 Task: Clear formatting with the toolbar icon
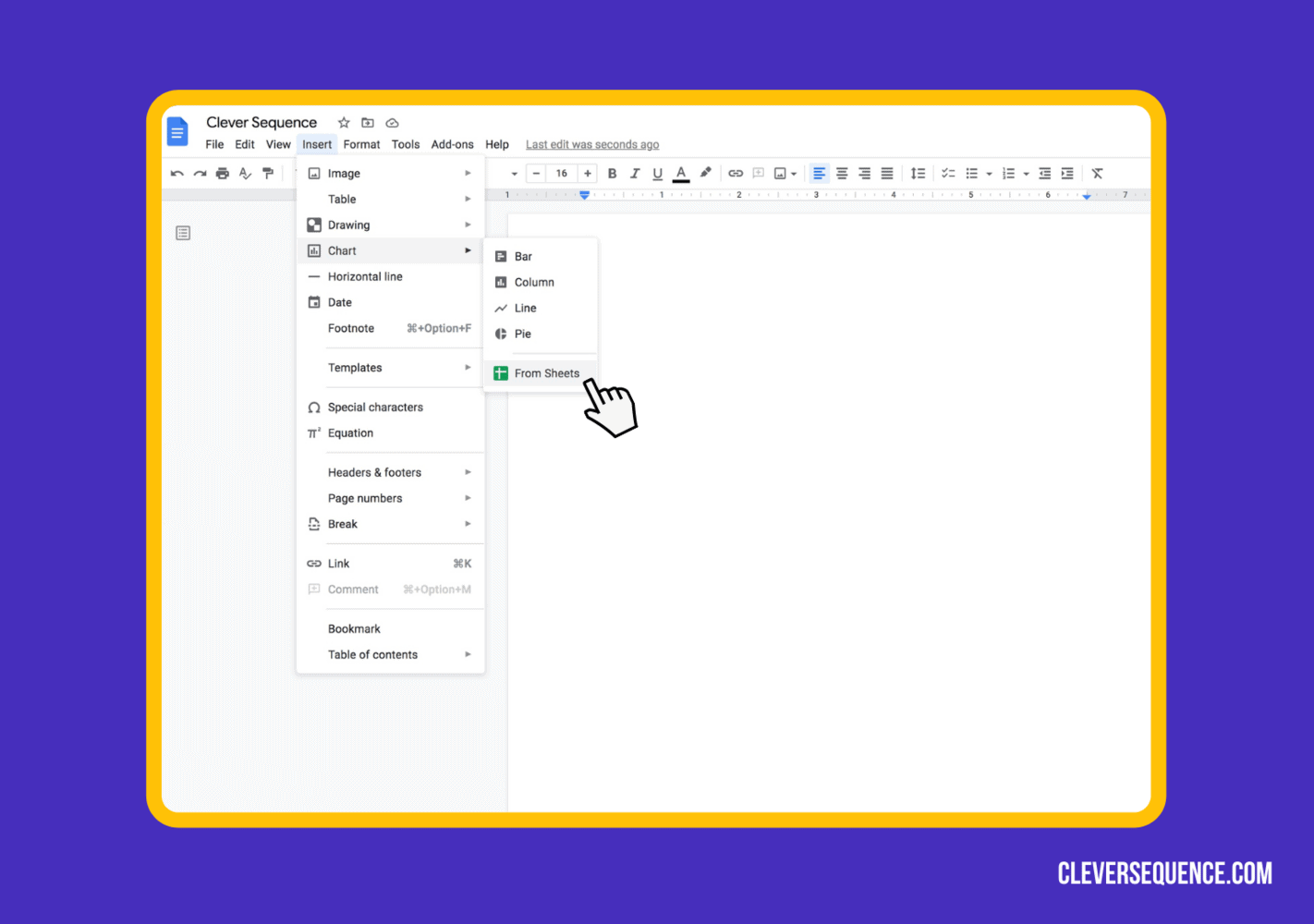pyautogui.click(x=1097, y=173)
